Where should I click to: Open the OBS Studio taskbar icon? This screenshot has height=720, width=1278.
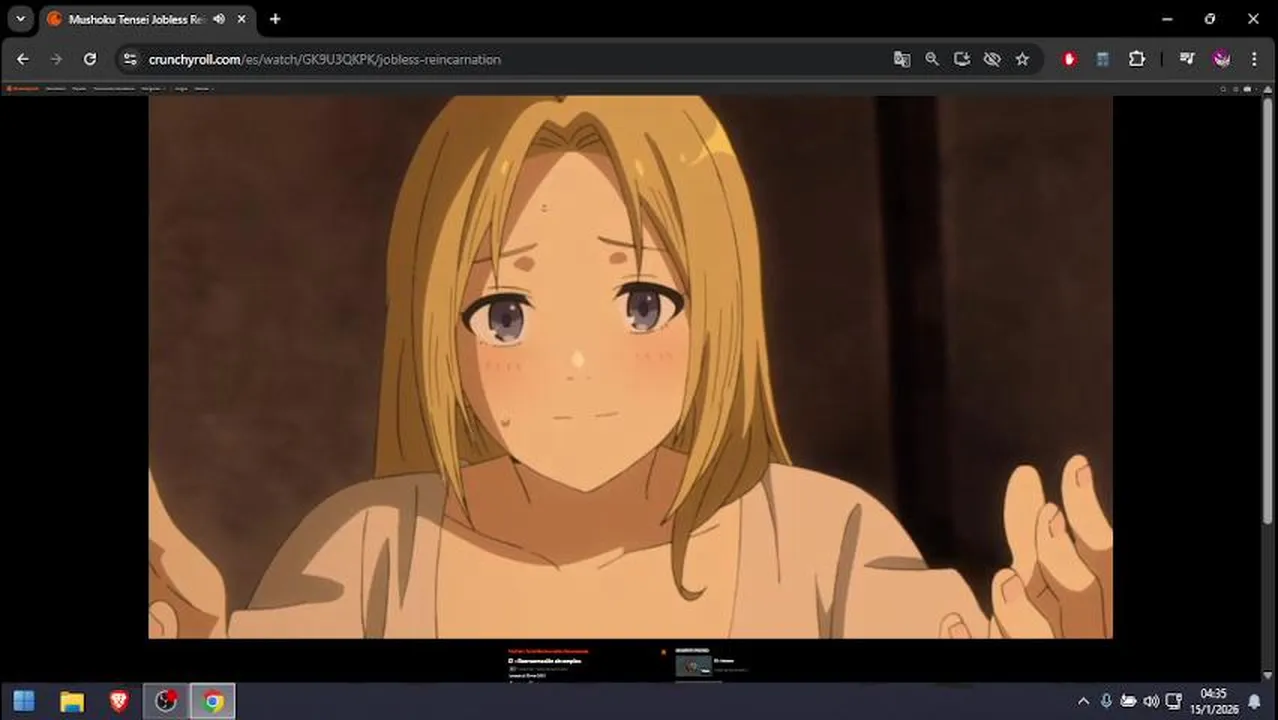[166, 701]
